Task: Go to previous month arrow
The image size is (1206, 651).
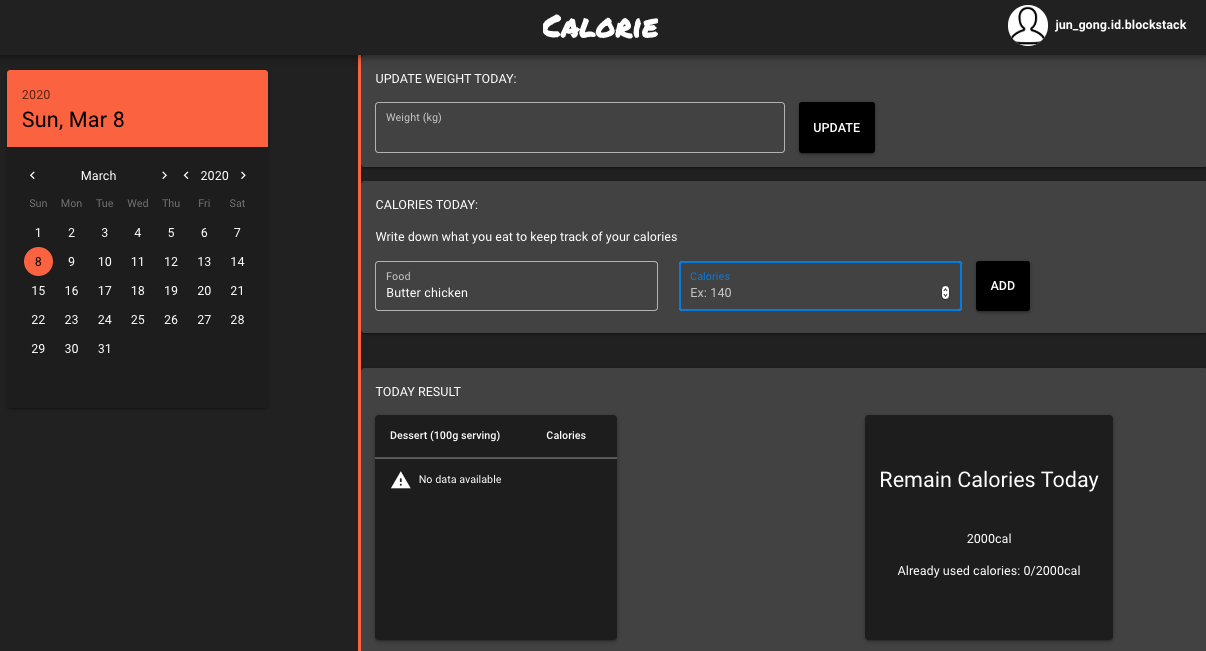Action: pos(32,176)
